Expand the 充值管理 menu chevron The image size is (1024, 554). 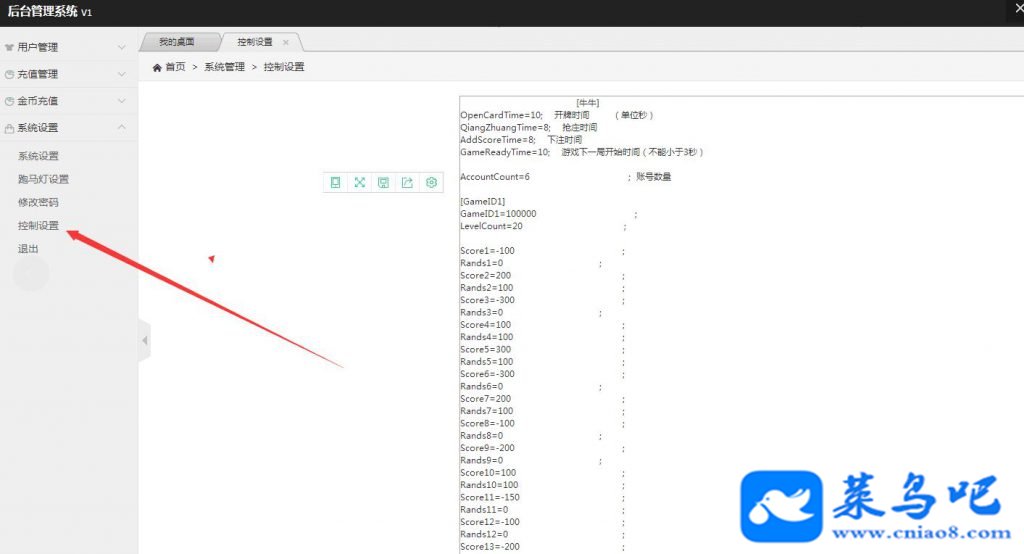121,74
